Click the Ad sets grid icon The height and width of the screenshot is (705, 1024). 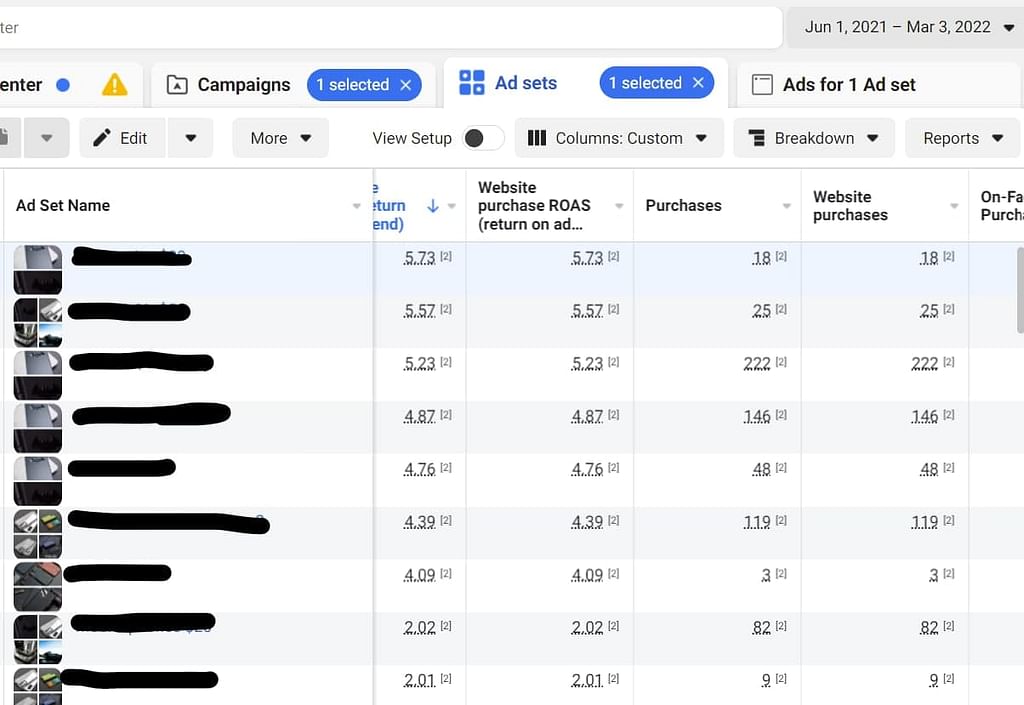(x=471, y=83)
